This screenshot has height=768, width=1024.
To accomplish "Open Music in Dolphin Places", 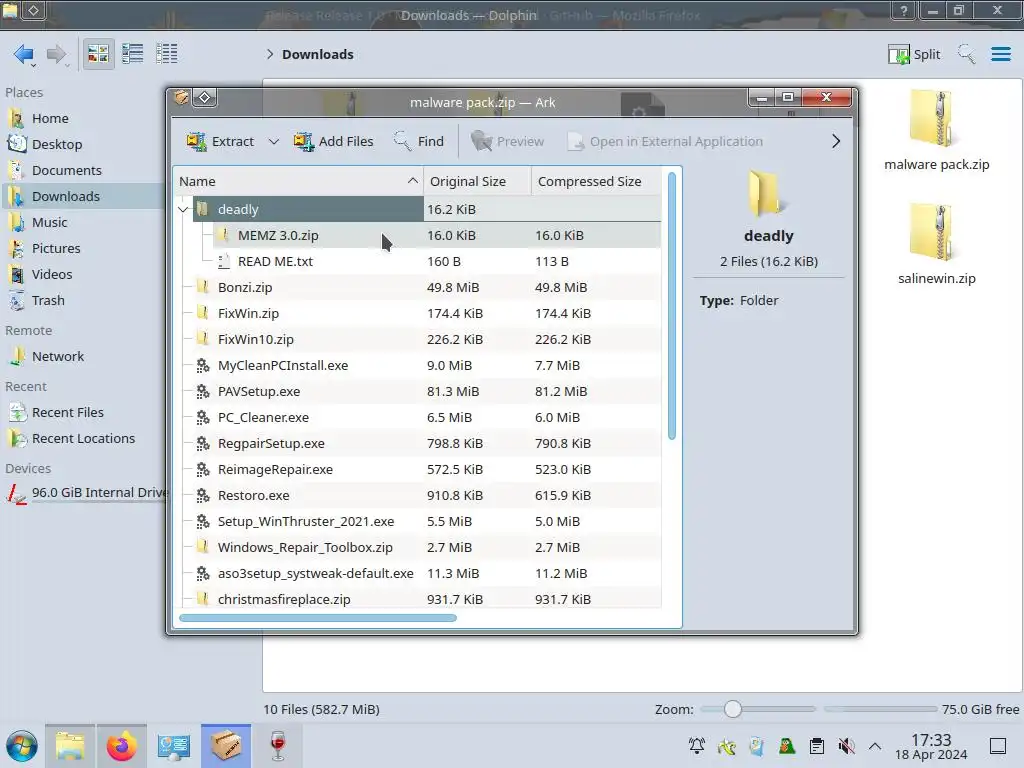I will coord(82,223).
